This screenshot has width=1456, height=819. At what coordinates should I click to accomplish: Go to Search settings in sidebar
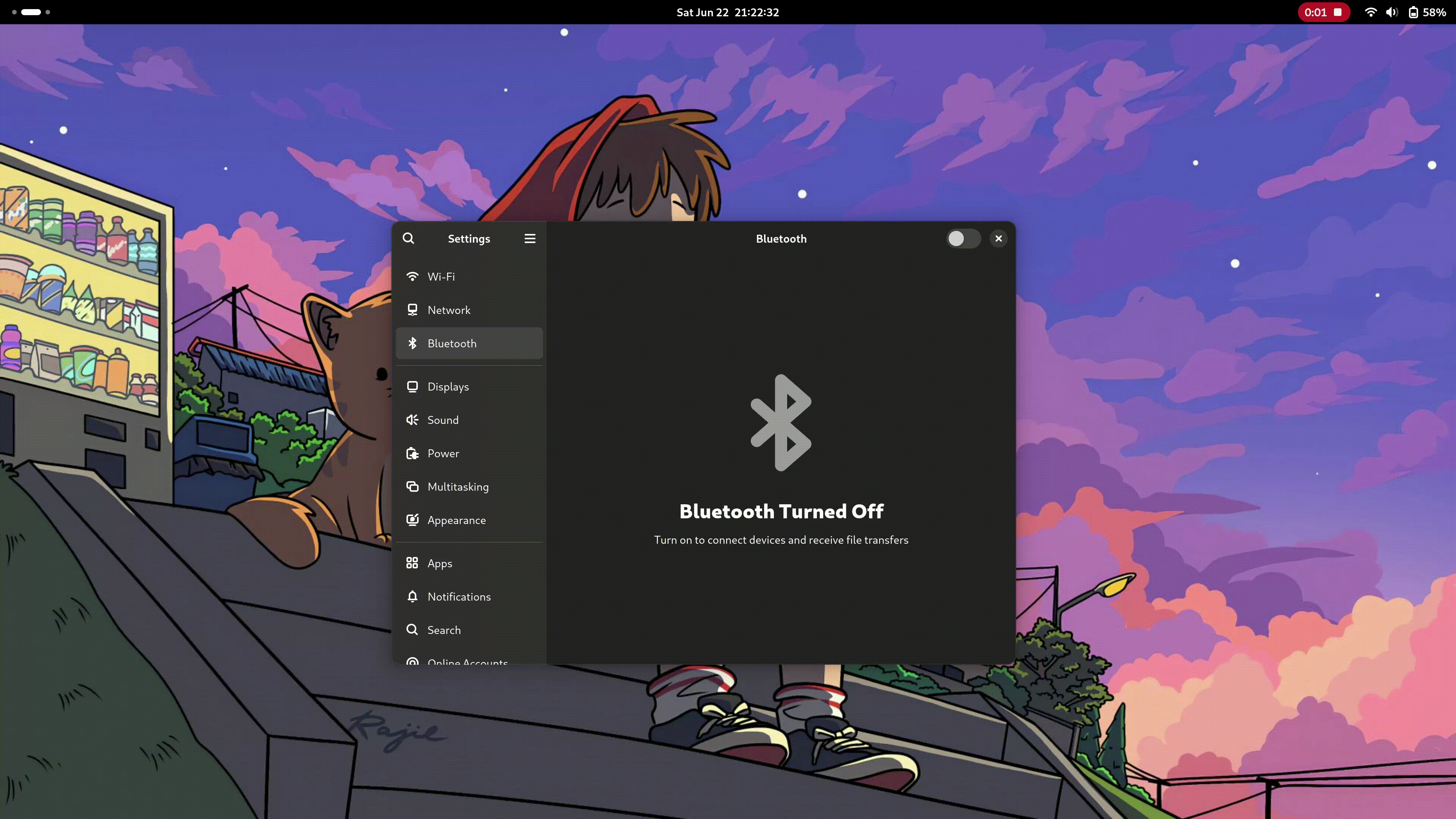469,630
